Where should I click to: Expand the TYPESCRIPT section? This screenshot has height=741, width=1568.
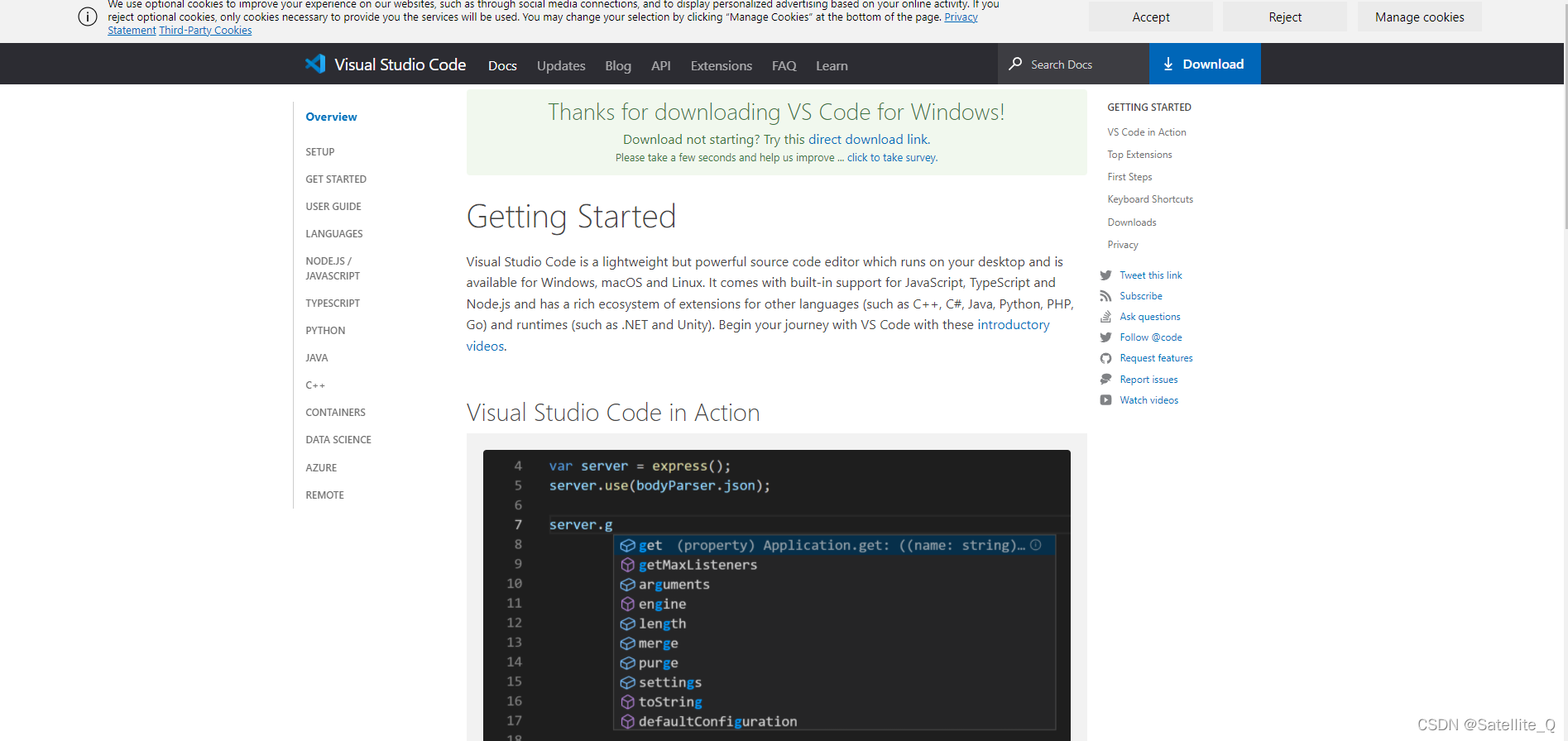(x=333, y=304)
